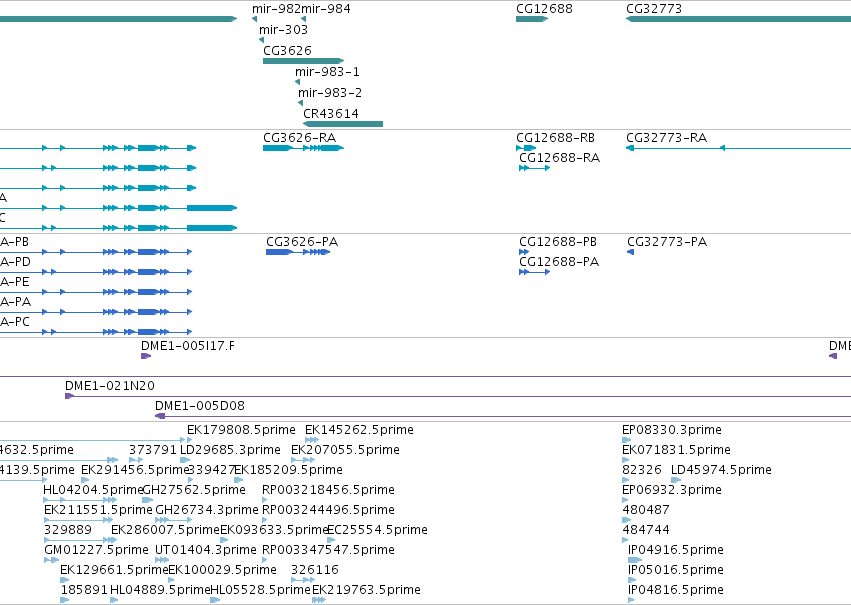Click the HL04204.5prime EST label
Viewport: 851px width, 605px height.
(x=93, y=490)
